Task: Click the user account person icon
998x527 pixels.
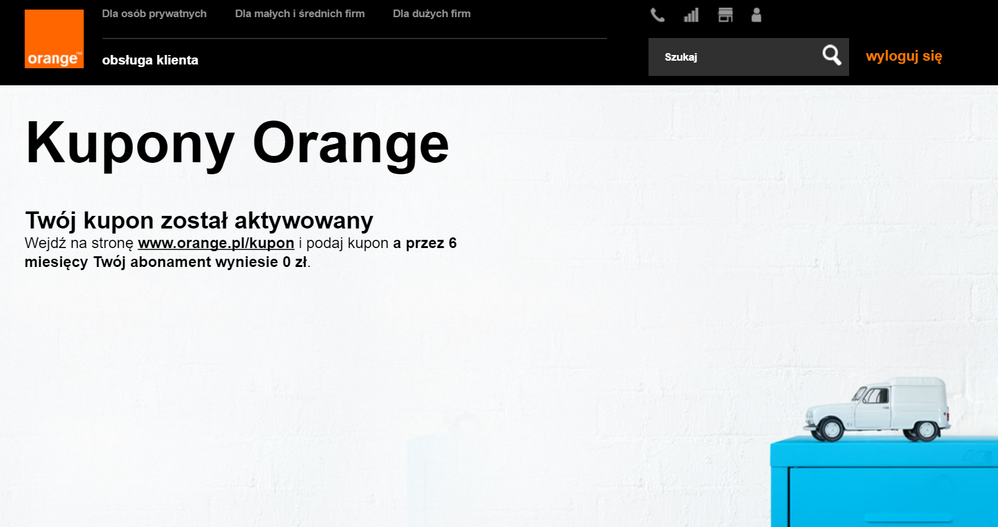Action: tap(756, 15)
